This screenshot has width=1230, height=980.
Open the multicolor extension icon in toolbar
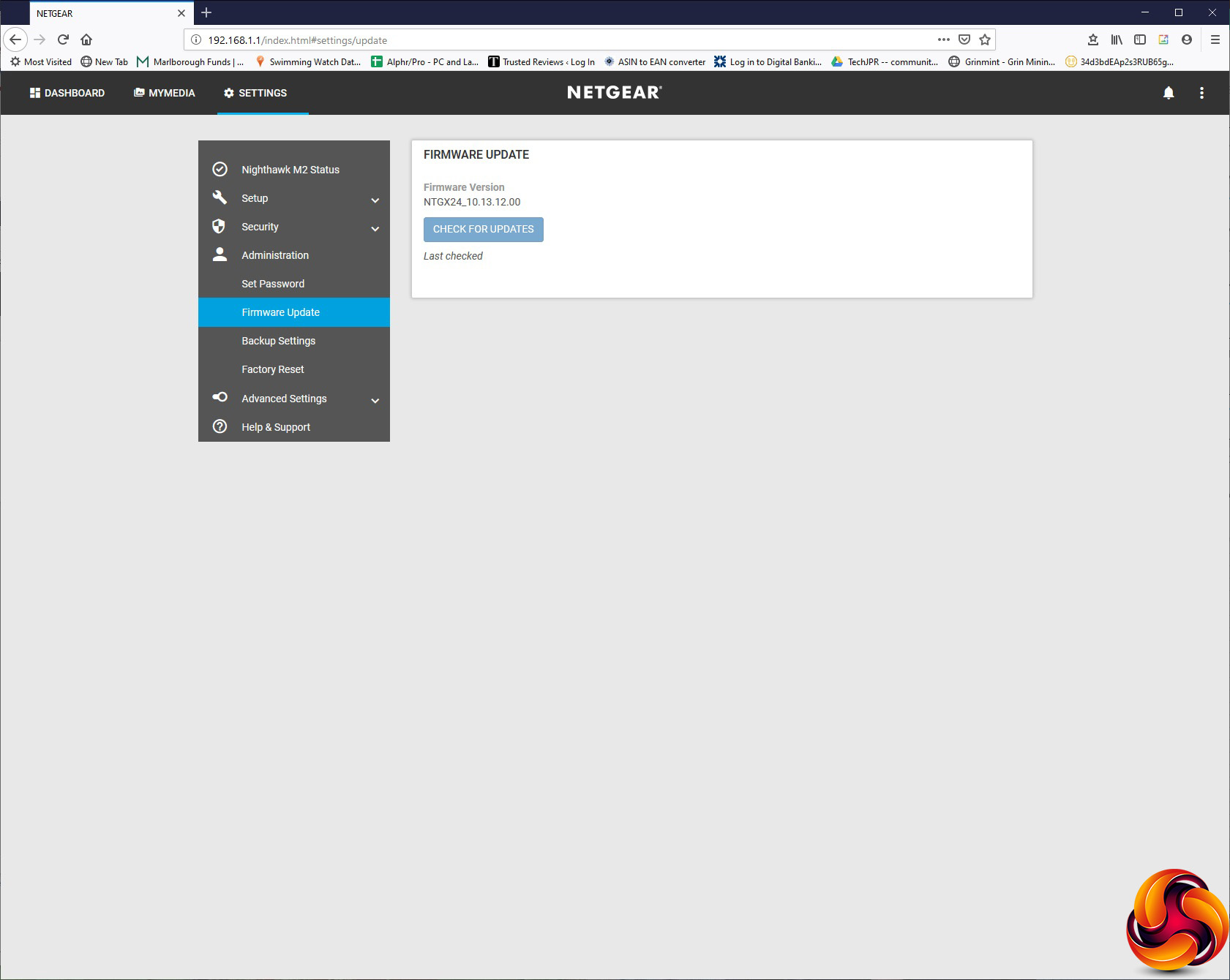[1163, 39]
